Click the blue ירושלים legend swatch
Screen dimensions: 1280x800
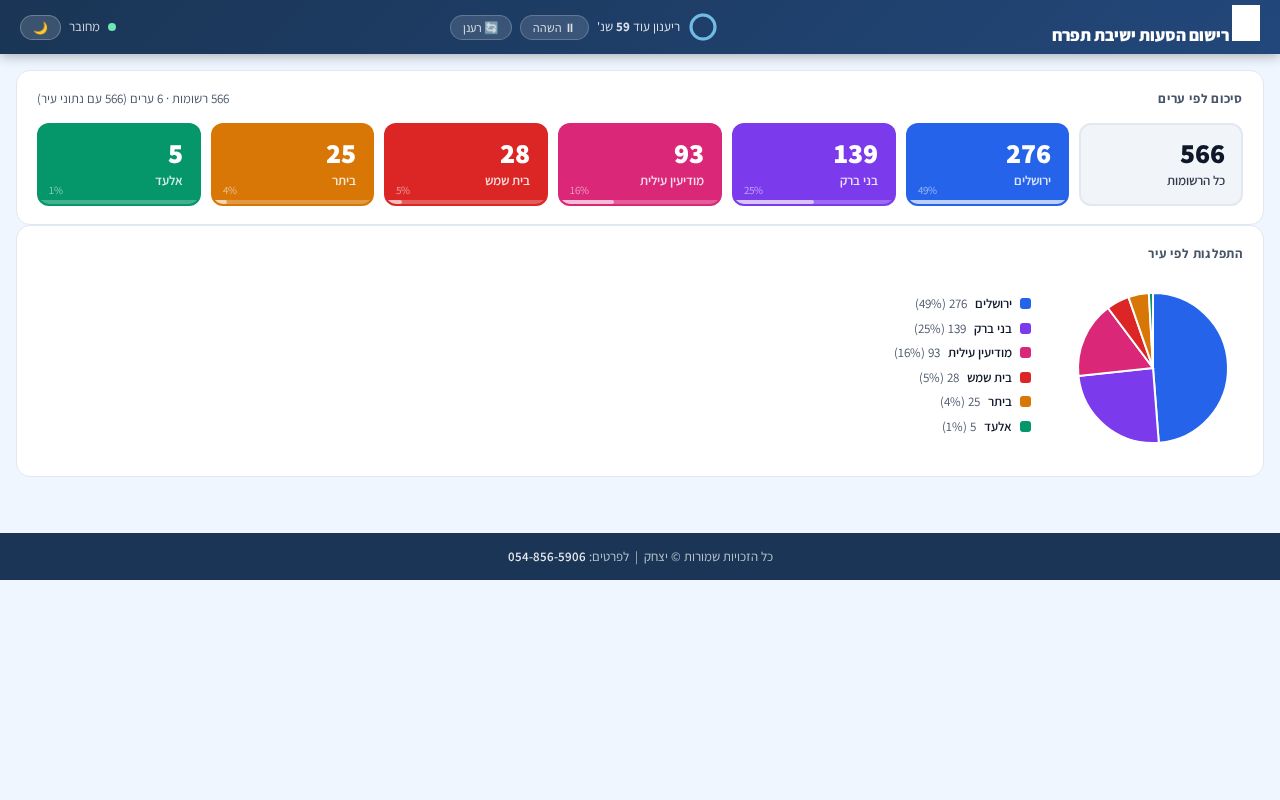click(x=1025, y=304)
